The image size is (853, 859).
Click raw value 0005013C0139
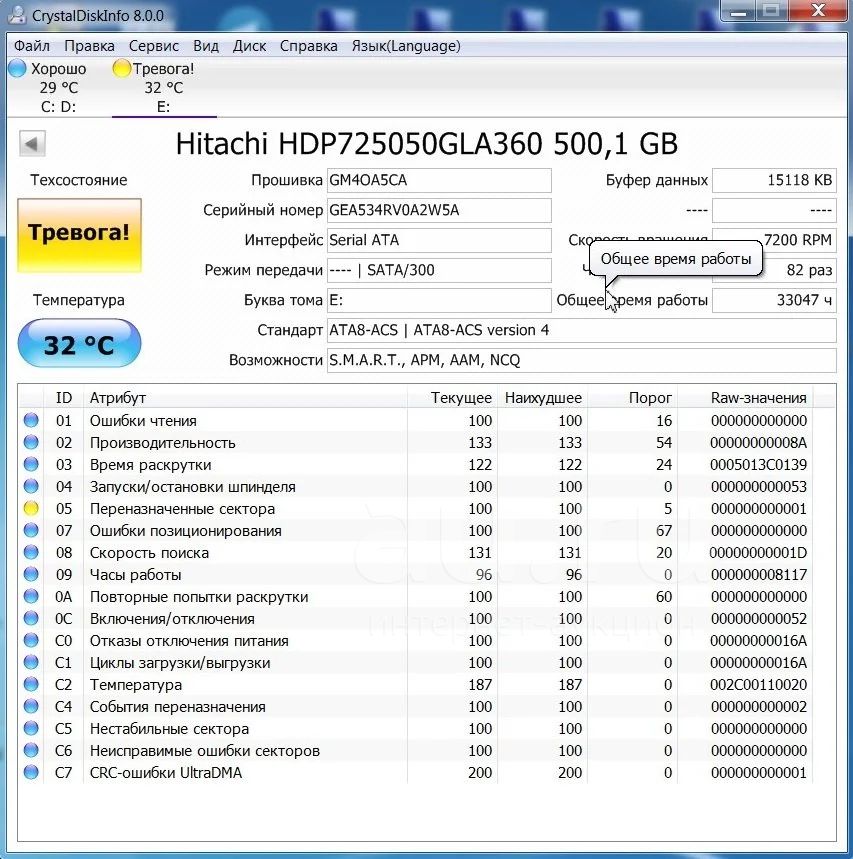(758, 465)
